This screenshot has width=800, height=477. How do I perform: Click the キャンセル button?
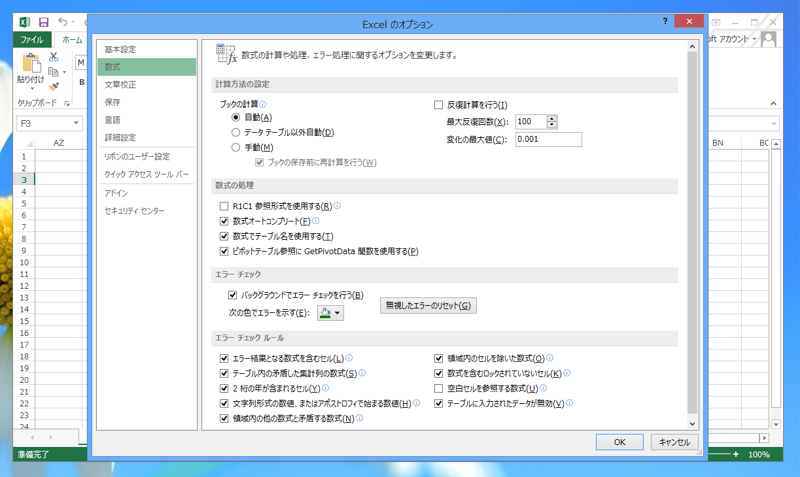click(674, 442)
